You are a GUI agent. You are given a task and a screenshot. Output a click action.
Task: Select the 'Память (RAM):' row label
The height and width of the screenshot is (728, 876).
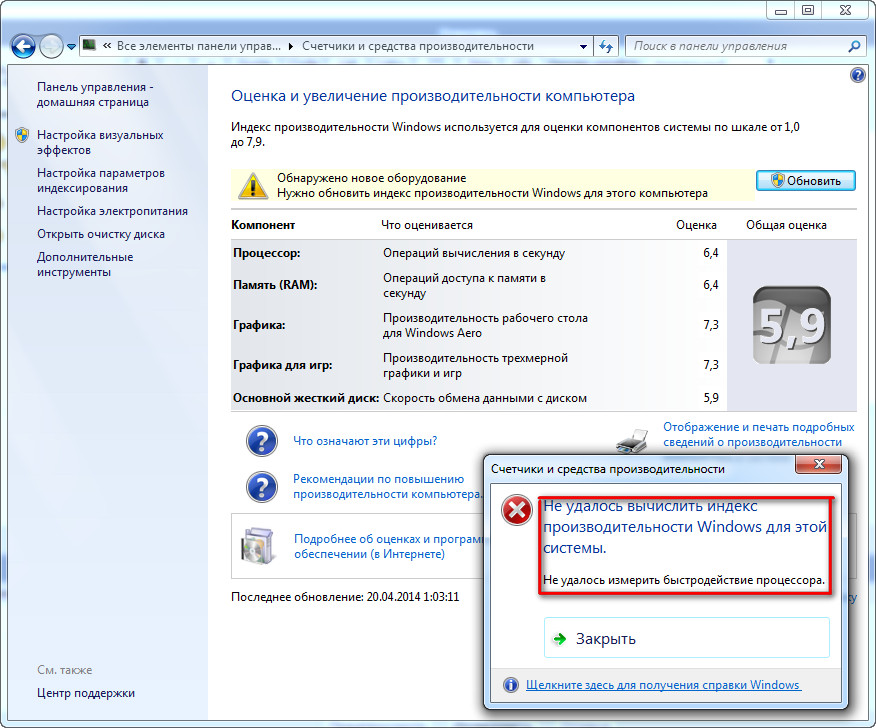pyautogui.click(x=275, y=285)
